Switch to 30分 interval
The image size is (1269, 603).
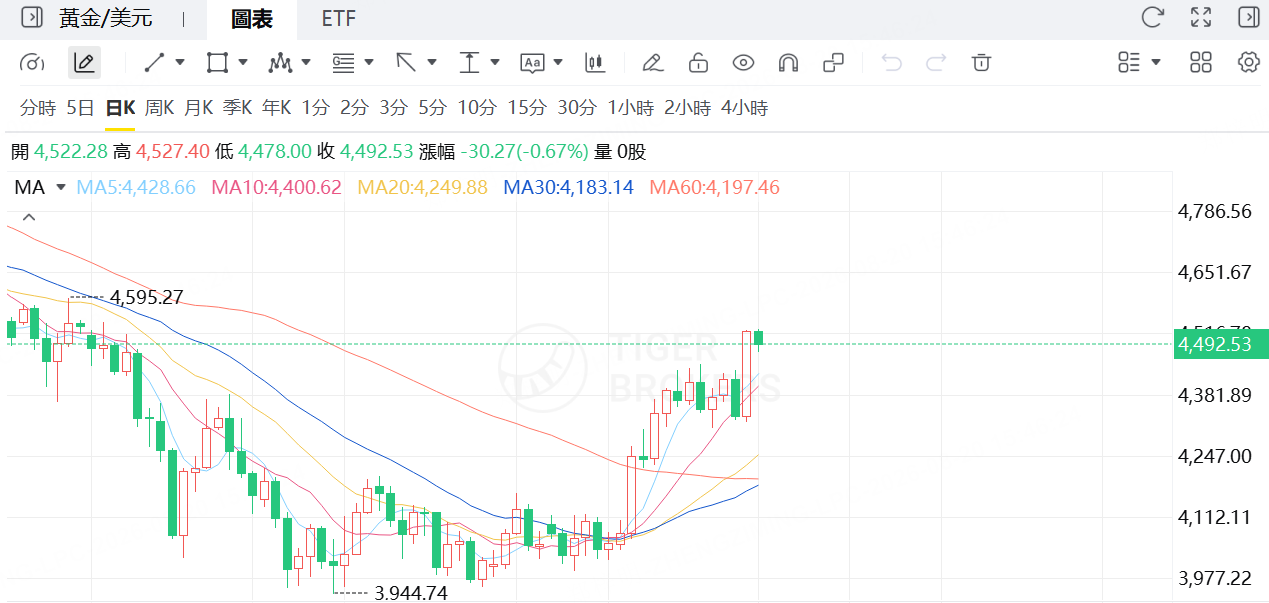[x=577, y=108]
